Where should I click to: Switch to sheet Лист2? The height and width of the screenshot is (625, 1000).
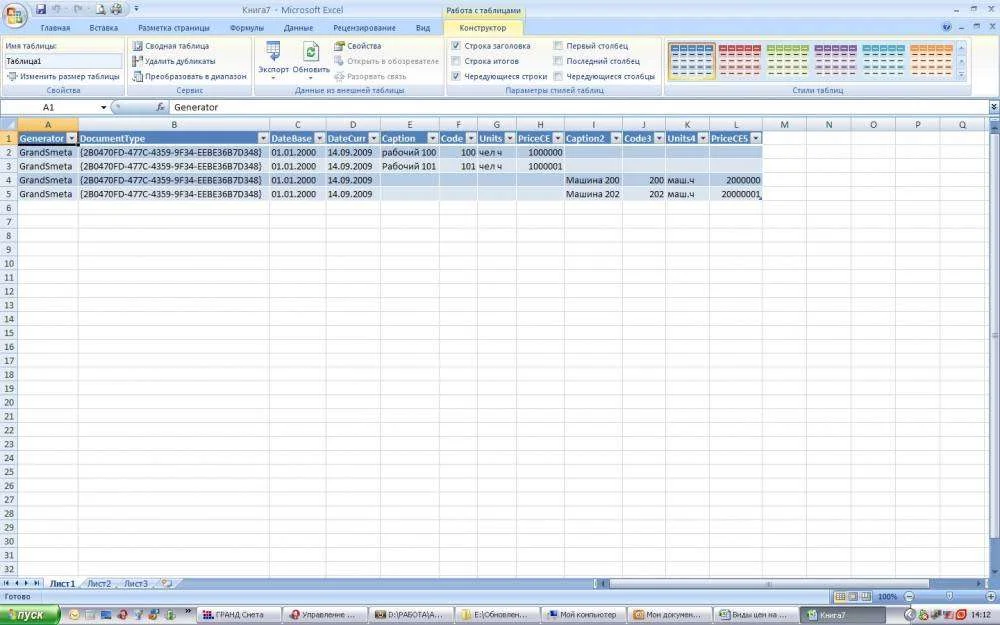click(x=99, y=584)
